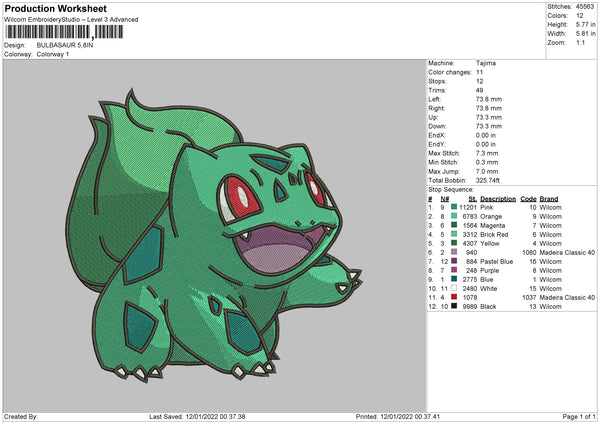Click the stitch count 2775 in Blue row
600x424 pixels.
pos(470,279)
